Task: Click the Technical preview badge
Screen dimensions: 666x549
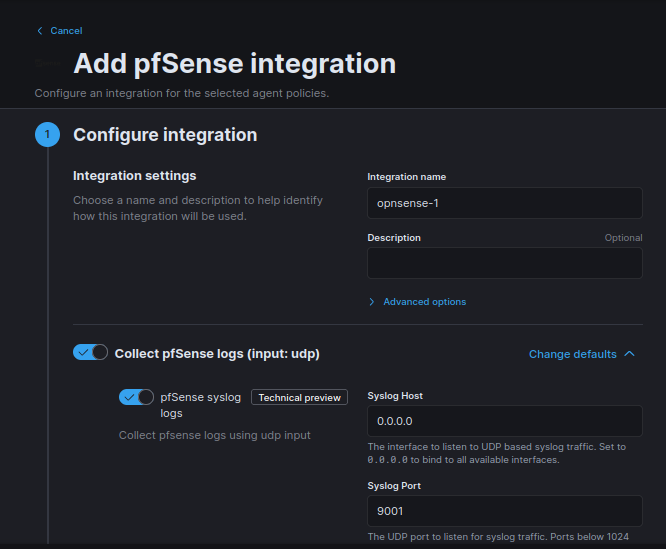Action: coord(299,398)
